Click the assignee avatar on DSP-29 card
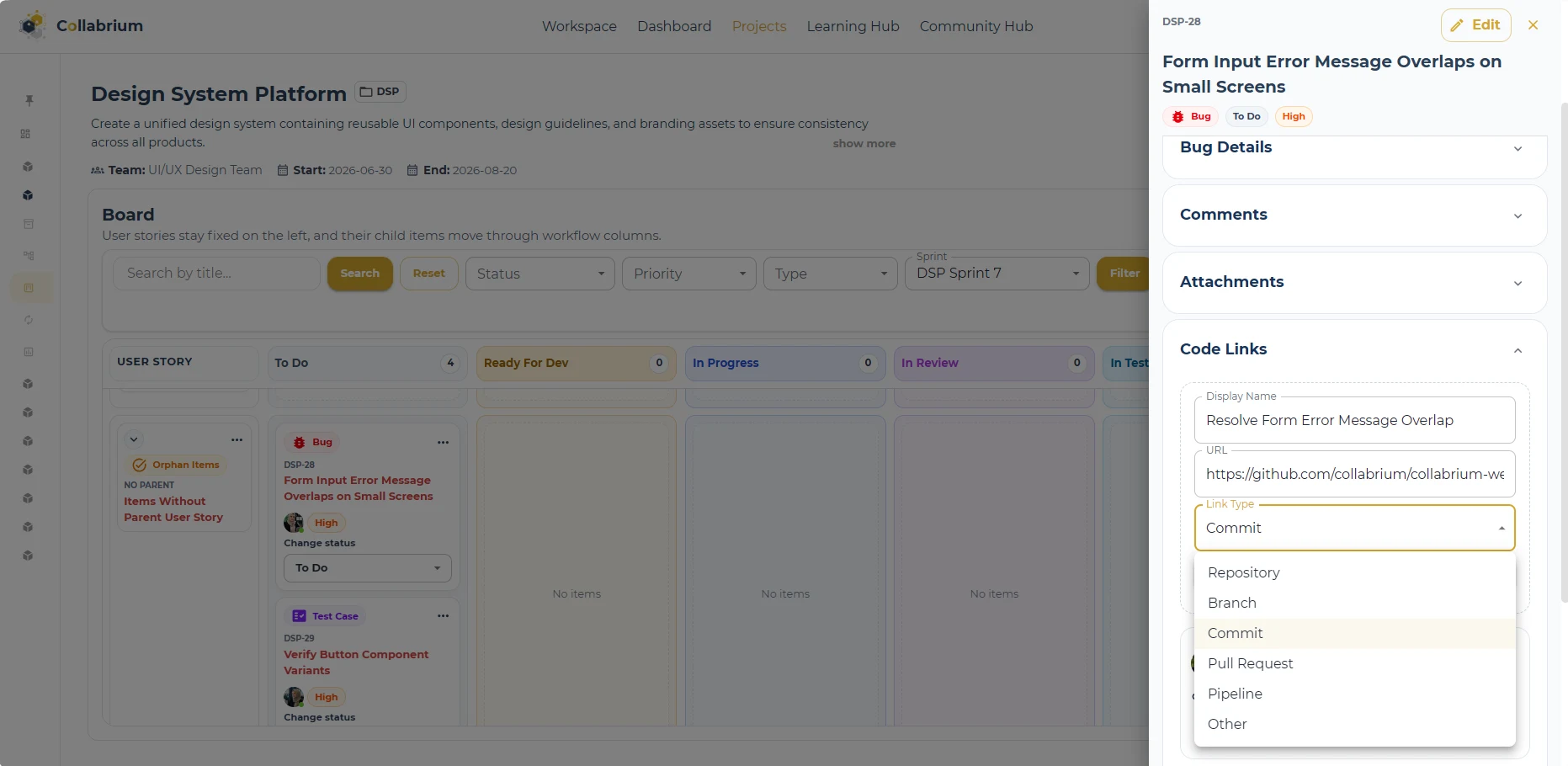The width and height of the screenshot is (1568, 766). click(x=294, y=697)
